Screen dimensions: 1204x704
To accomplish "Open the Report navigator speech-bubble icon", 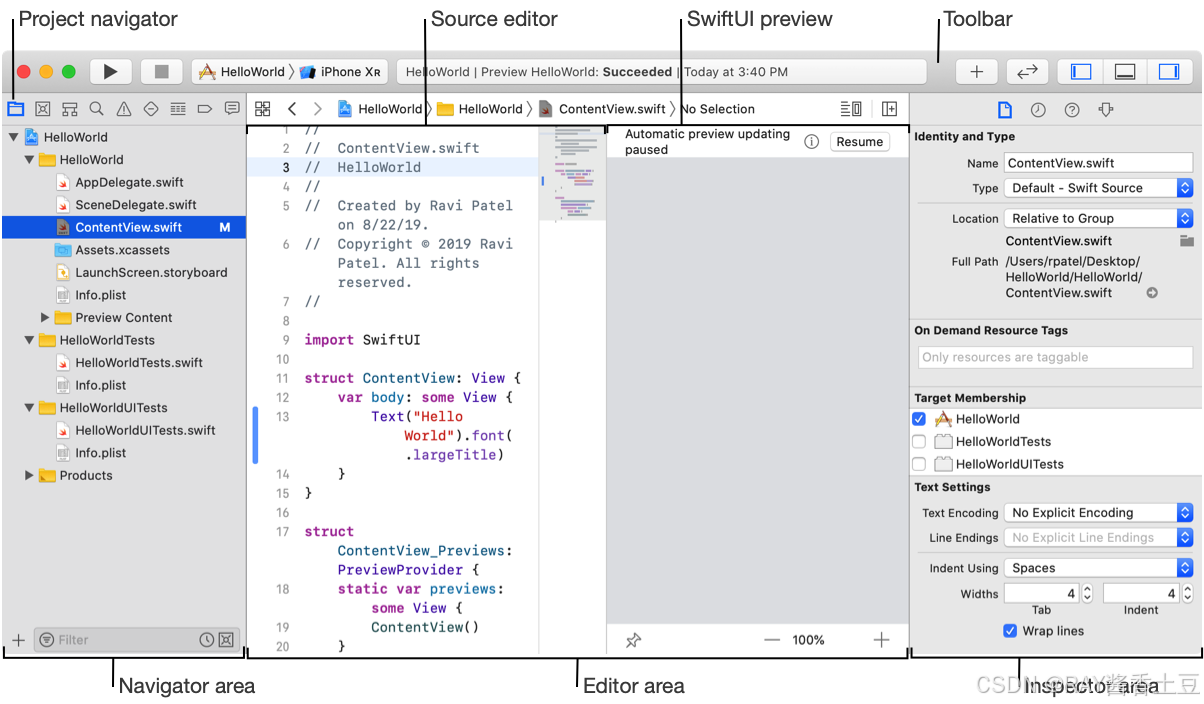I will tap(232, 109).
